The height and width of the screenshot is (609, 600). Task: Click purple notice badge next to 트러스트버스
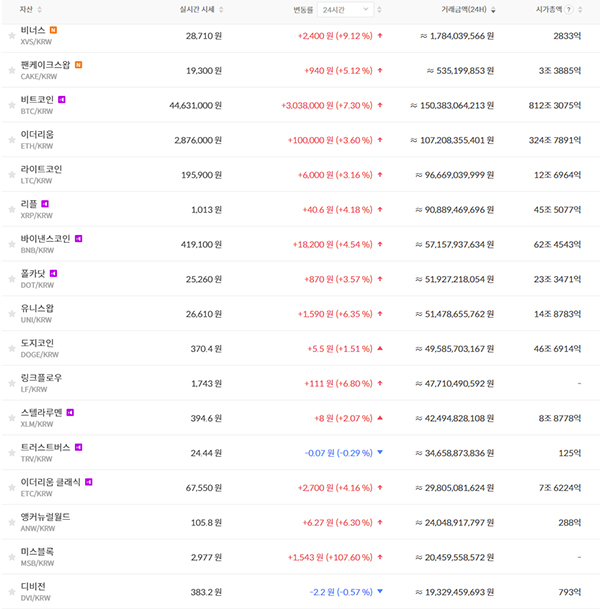[x=78, y=447]
